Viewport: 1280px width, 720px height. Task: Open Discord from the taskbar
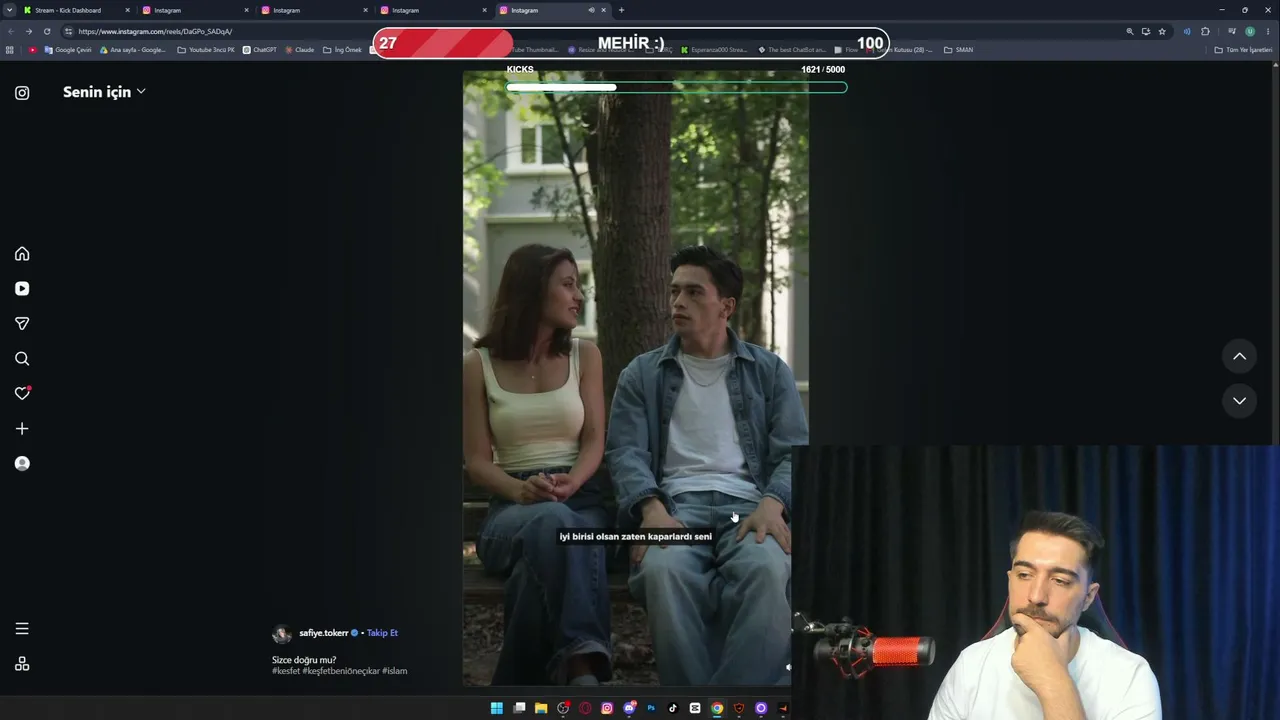click(629, 708)
